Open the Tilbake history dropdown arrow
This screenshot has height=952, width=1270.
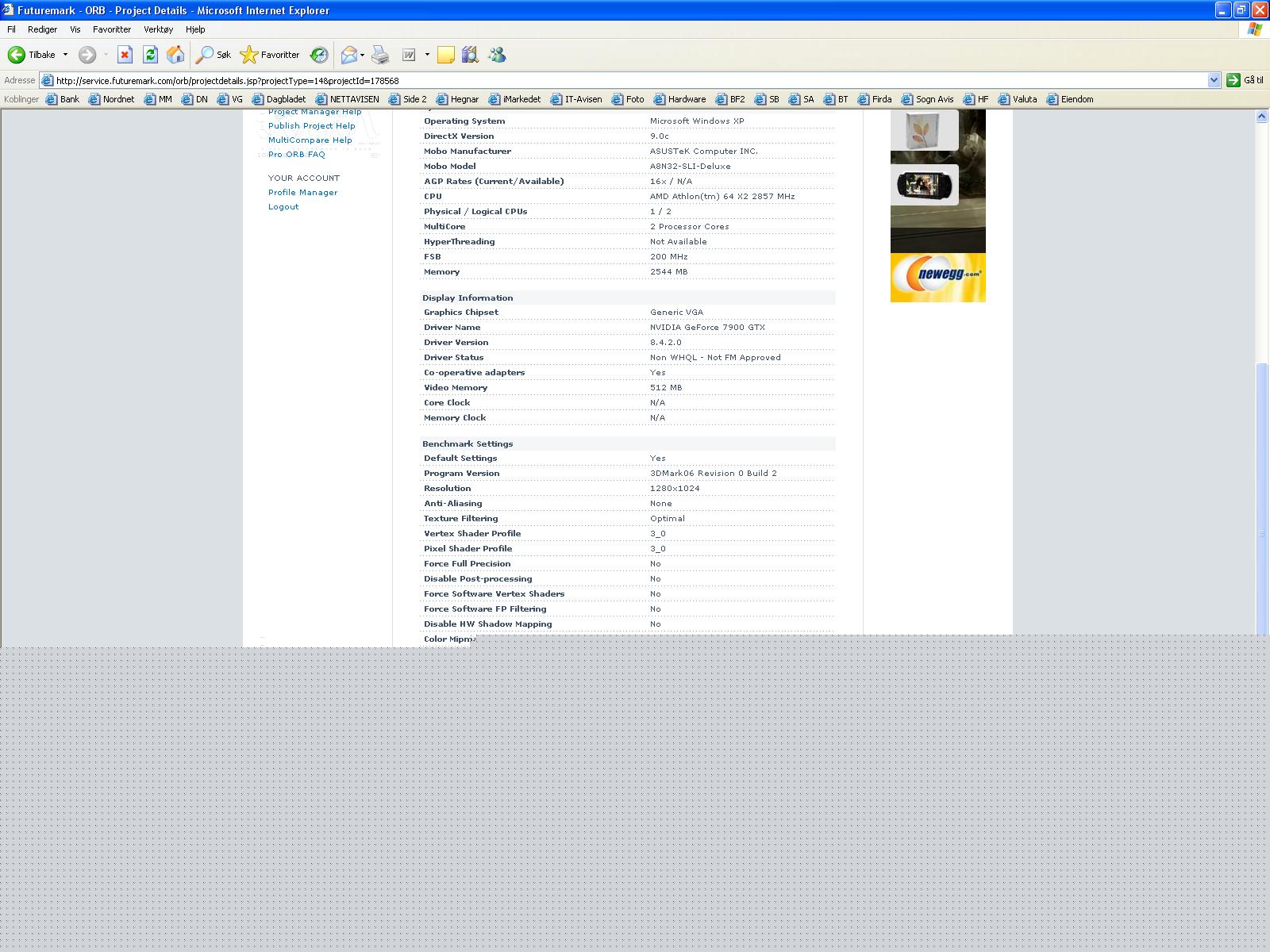[x=65, y=55]
